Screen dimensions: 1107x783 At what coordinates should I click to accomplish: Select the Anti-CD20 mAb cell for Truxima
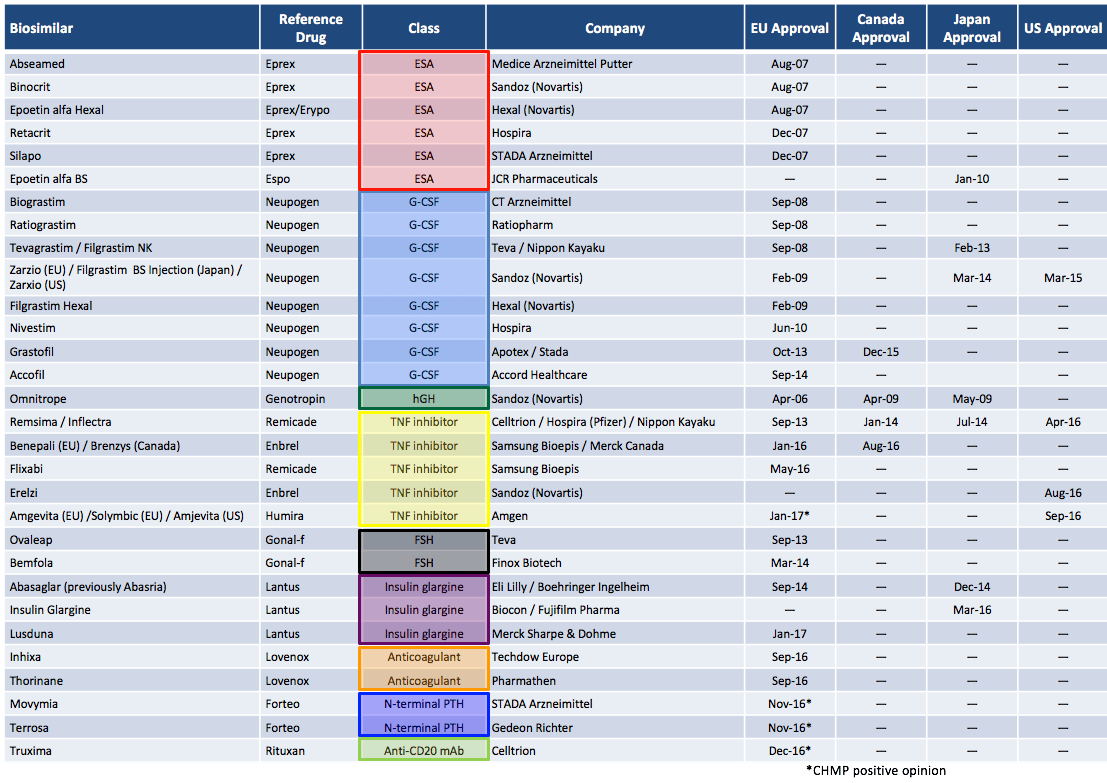(x=423, y=750)
